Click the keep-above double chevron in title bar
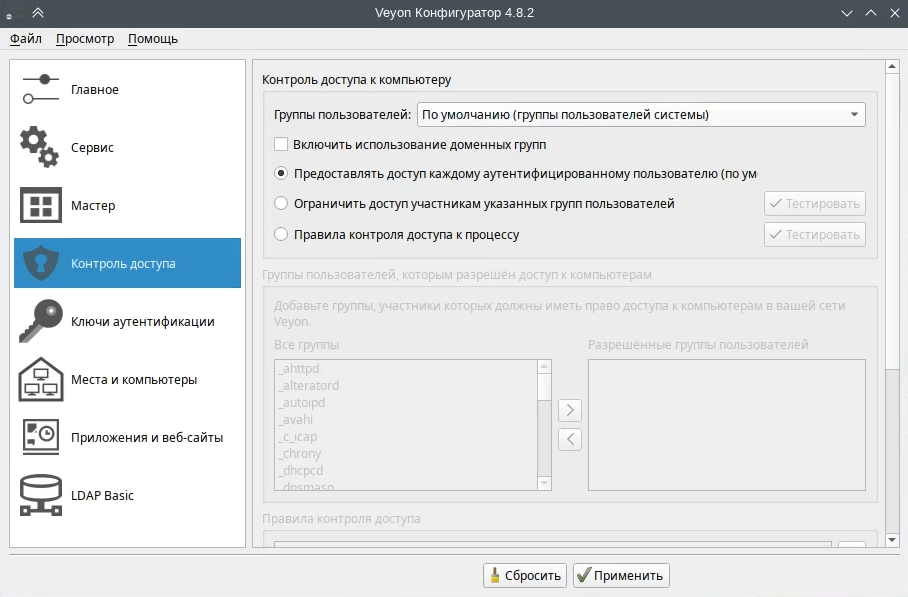The image size is (908, 597). [38, 13]
